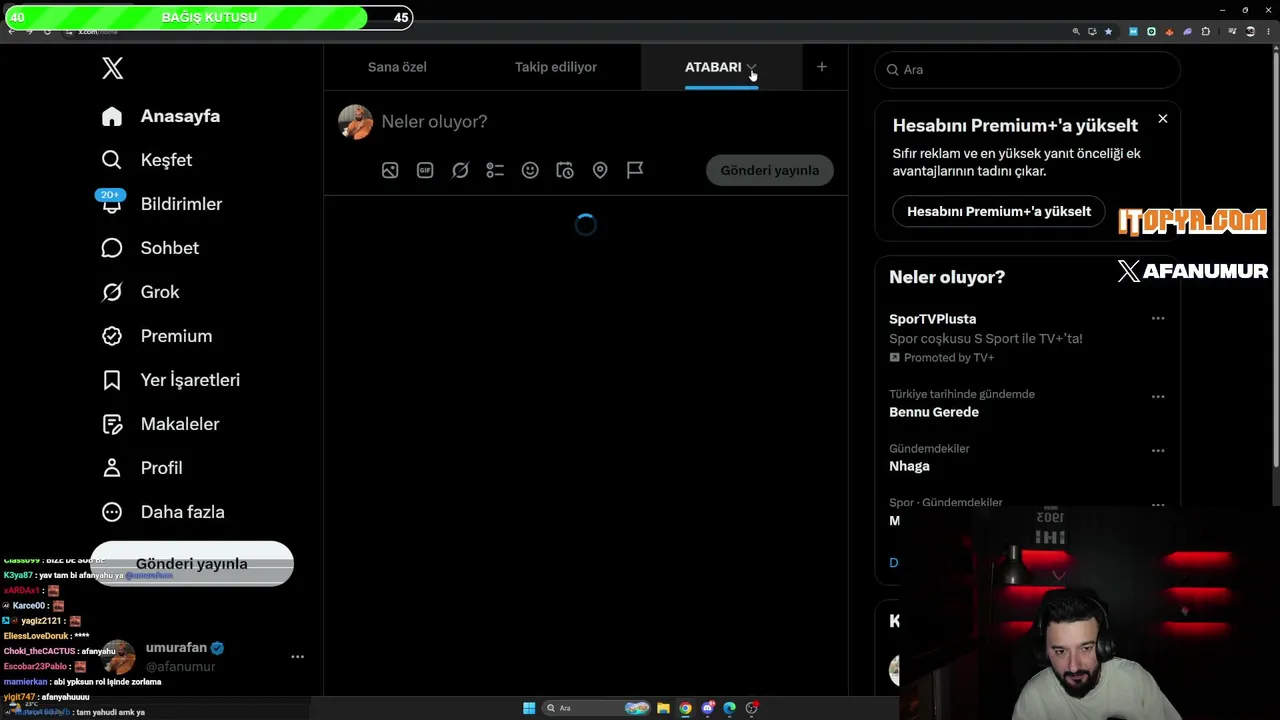Screen dimensions: 1280x720
Task: Open Yer İşaretleri bookmarks
Action: (171, 380)
